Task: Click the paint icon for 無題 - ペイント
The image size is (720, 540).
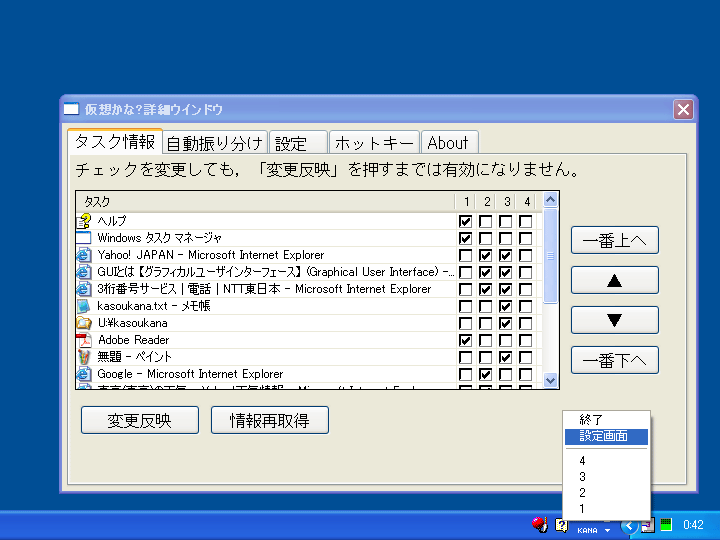Action: [x=84, y=357]
